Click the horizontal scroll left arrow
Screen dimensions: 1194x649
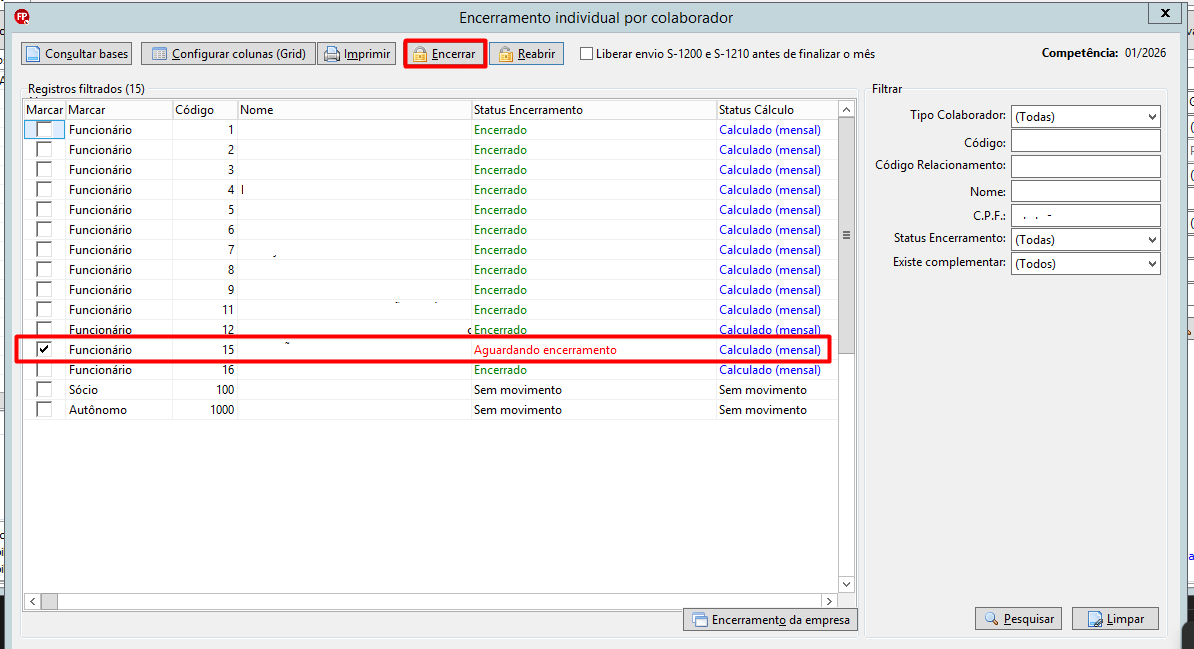[x=32, y=601]
